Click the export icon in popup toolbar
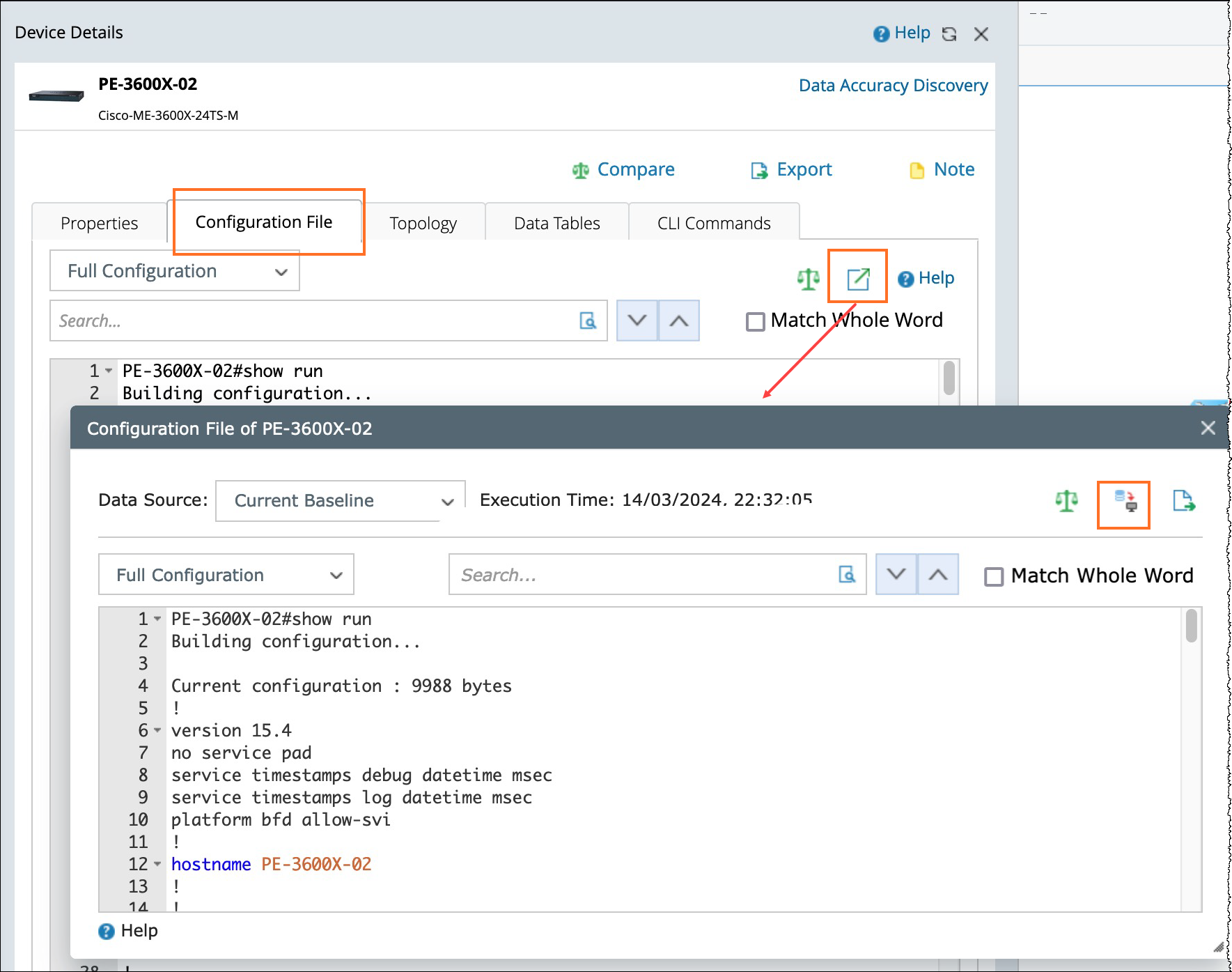Screen dimensions: 1232x972 [x=1183, y=501]
